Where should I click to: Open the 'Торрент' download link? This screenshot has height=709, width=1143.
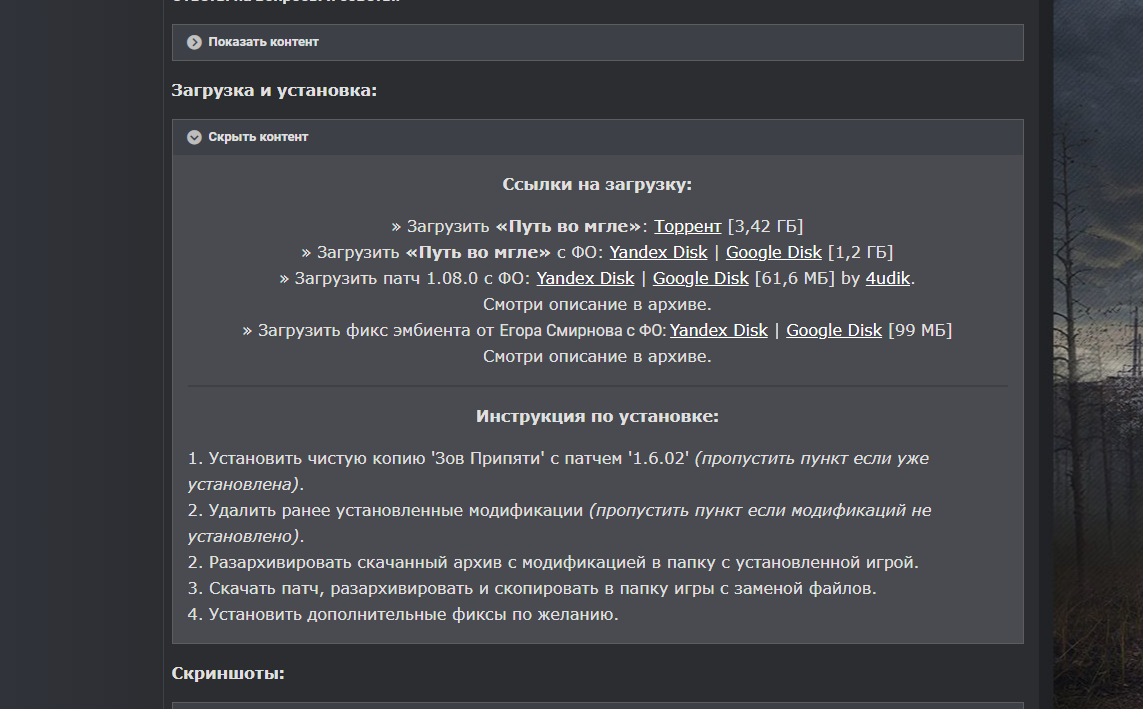click(688, 226)
